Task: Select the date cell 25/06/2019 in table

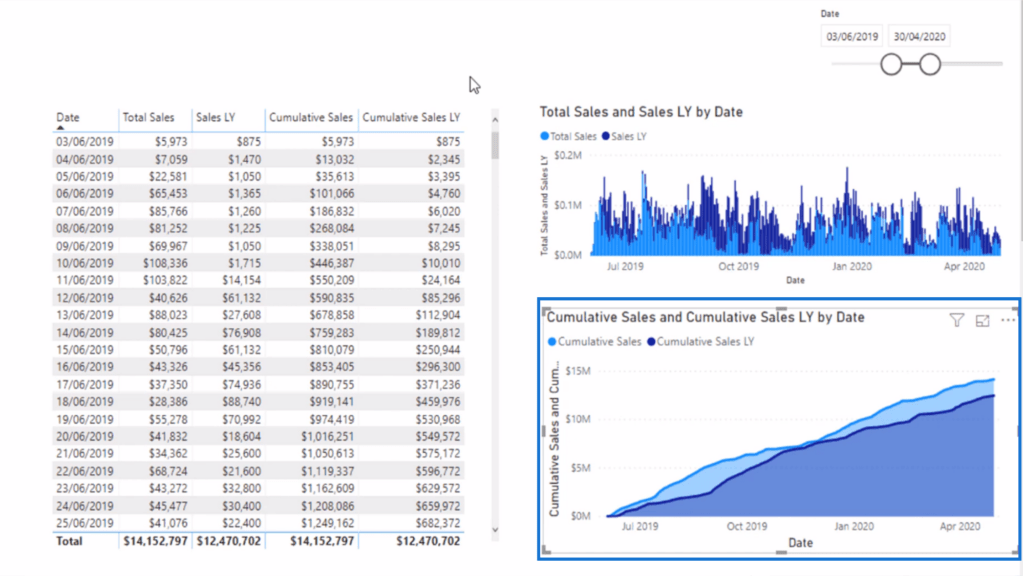Action: pyautogui.click(x=85, y=523)
